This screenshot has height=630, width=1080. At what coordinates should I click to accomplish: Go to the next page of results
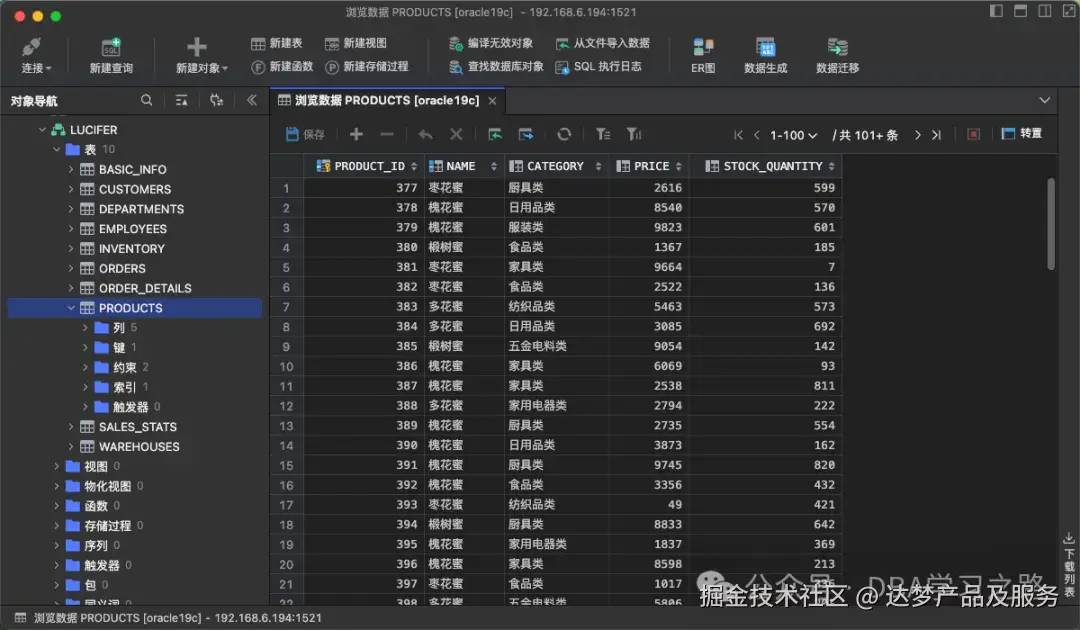(x=917, y=135)
